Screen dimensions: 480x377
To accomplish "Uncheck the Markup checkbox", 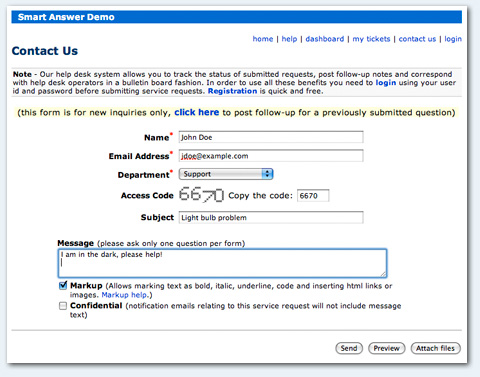I will 63,285.
